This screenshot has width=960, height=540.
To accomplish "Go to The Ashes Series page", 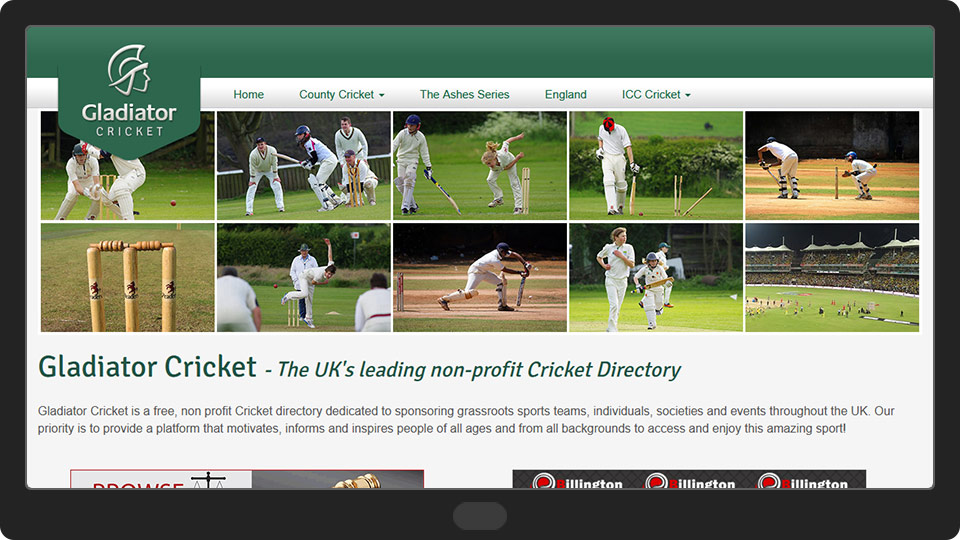I will tap(464, 95).
